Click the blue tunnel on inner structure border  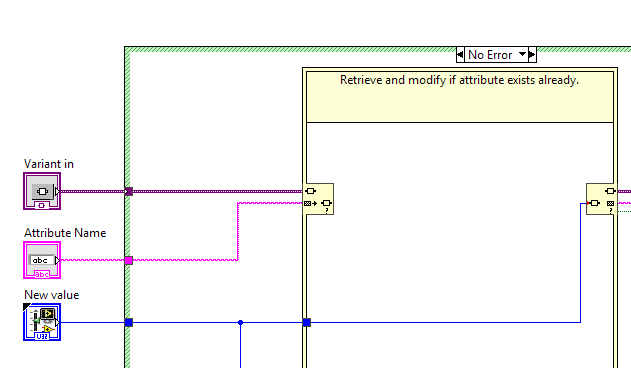[307, 322]
